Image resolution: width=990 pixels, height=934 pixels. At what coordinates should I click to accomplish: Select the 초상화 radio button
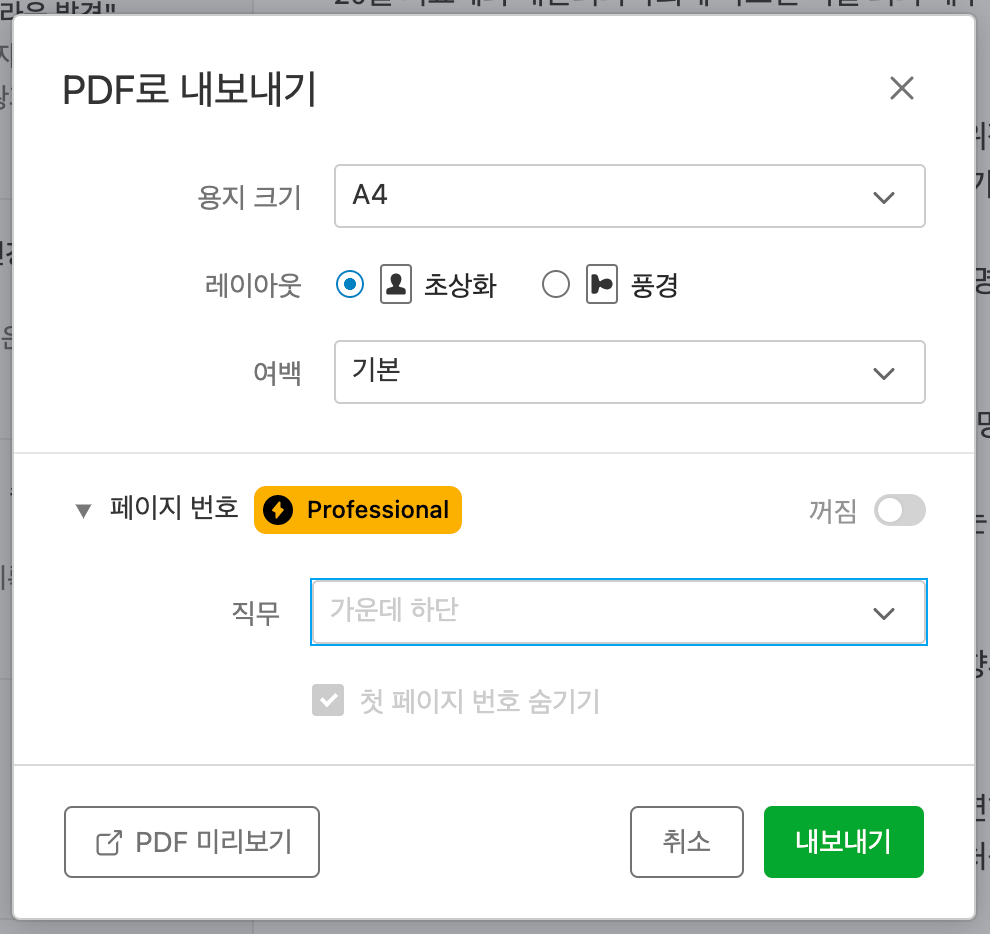pyautogui.click(x=350, y=286)
